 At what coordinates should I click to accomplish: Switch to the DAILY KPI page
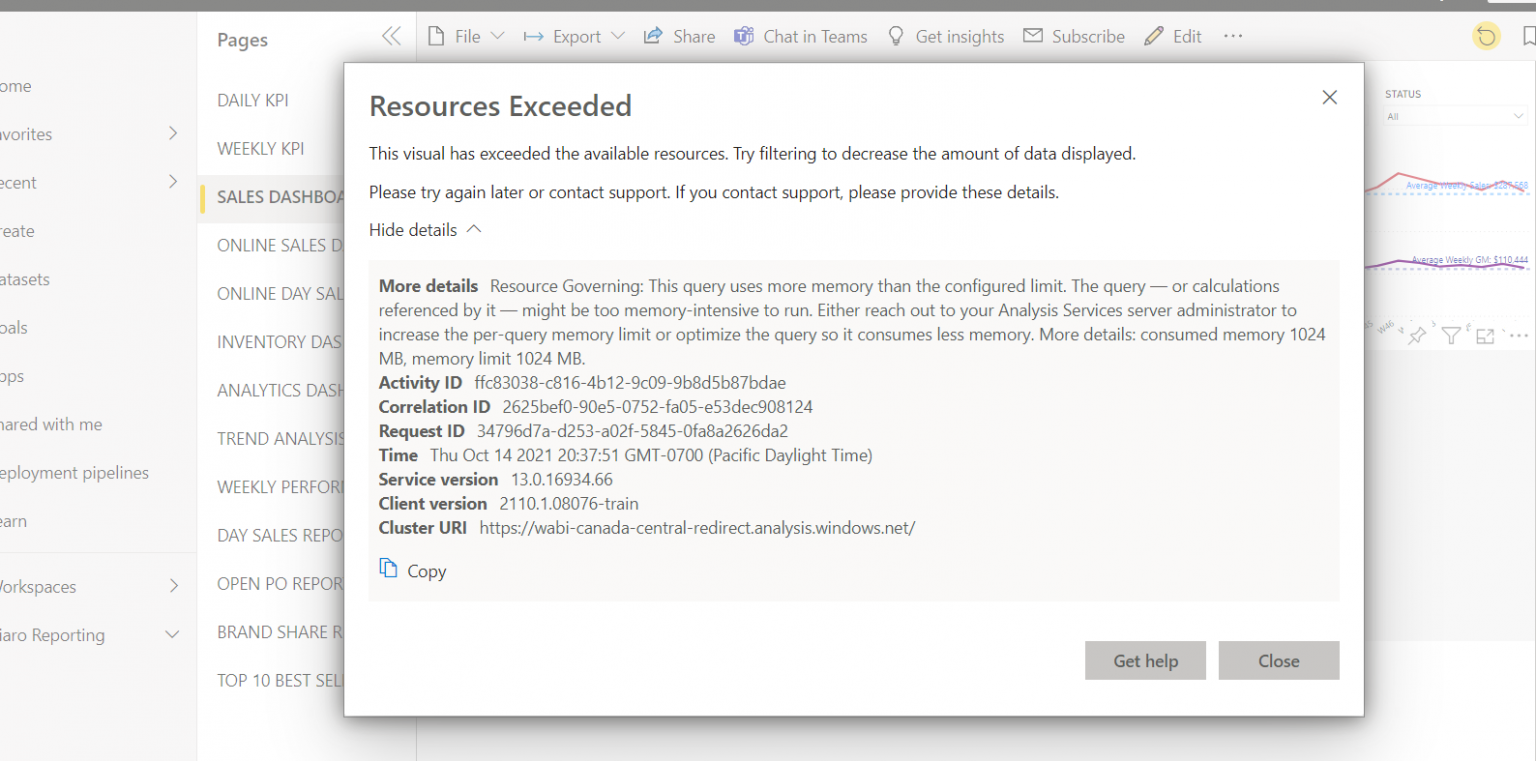tap(253, 100)
